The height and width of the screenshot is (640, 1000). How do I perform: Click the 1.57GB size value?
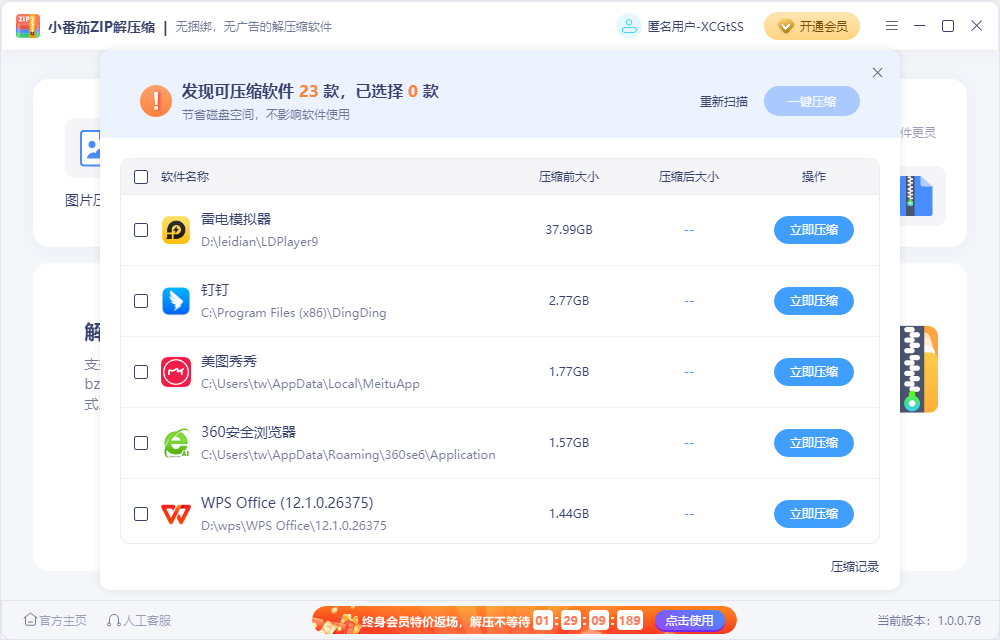[569, 442]
